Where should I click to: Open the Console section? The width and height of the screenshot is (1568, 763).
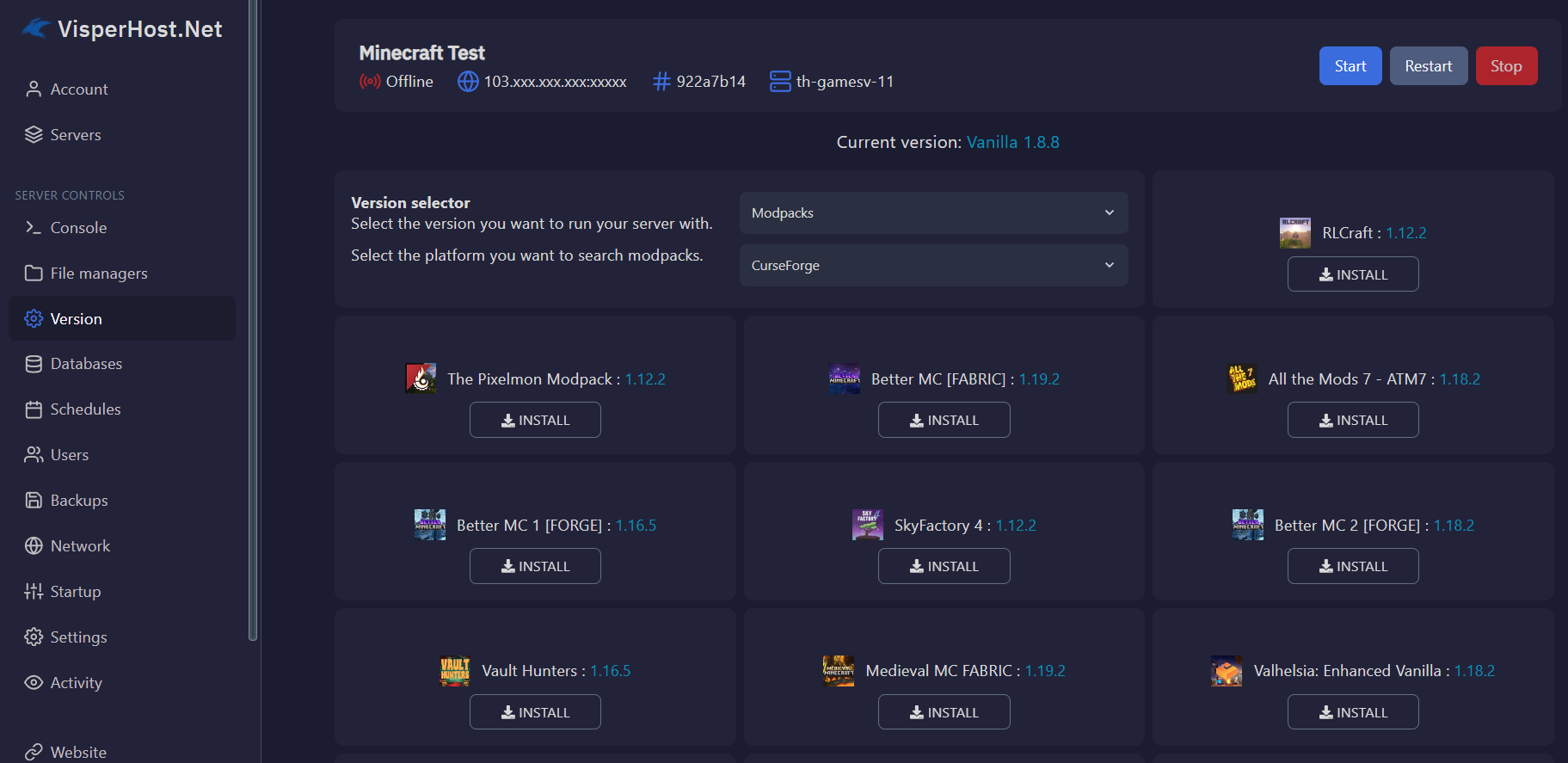coord(122,228)
